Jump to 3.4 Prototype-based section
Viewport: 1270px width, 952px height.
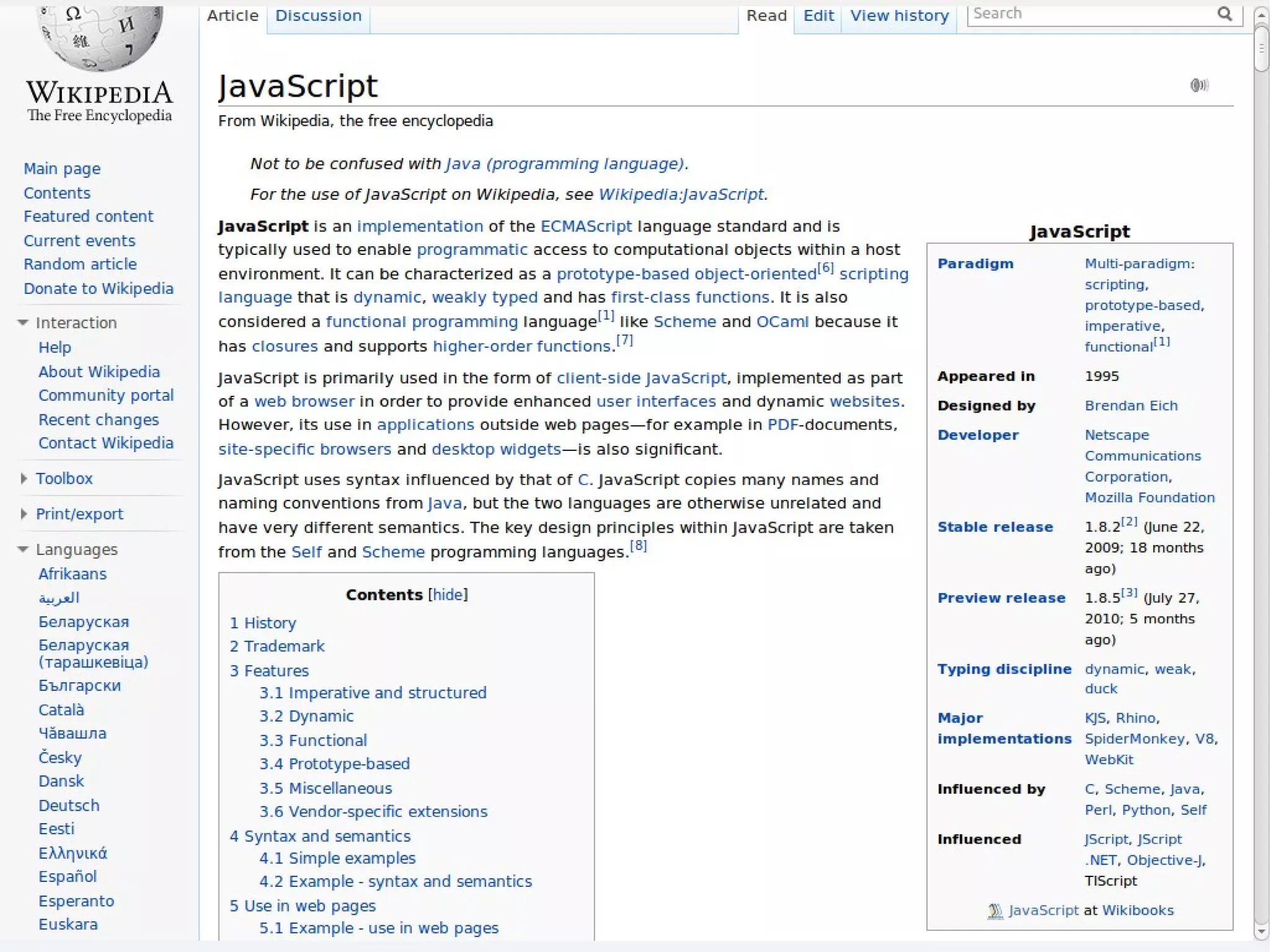pyautogui.click(x=334, y=763)
